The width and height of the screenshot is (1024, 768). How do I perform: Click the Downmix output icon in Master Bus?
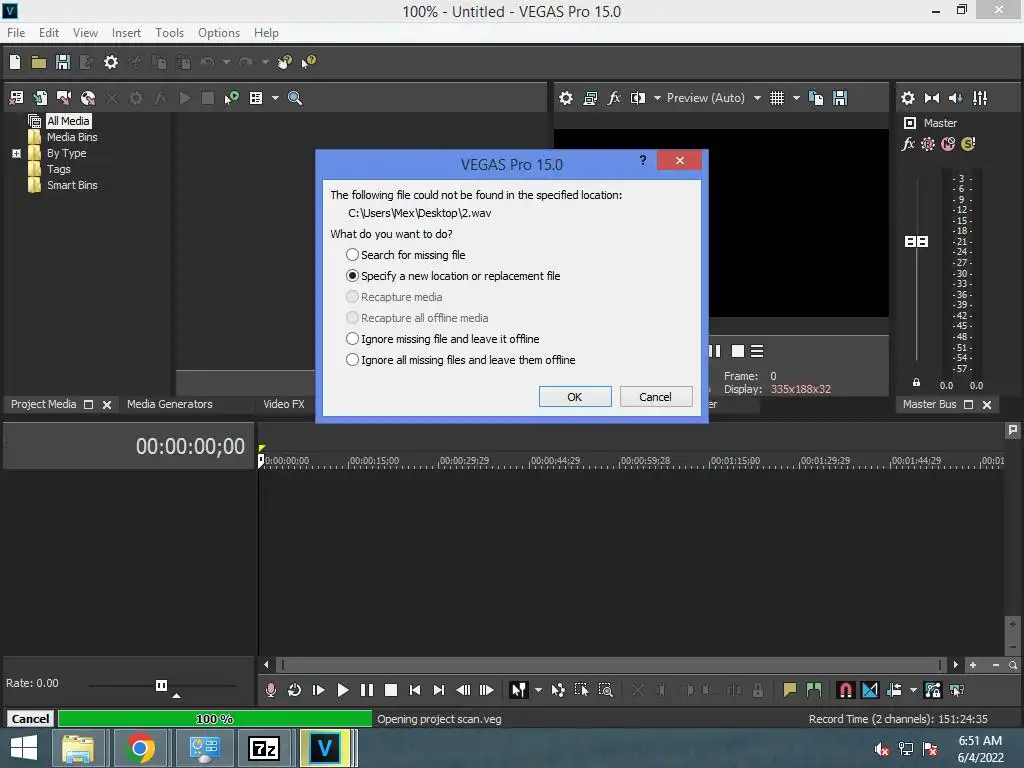click(x=932, y=98)
